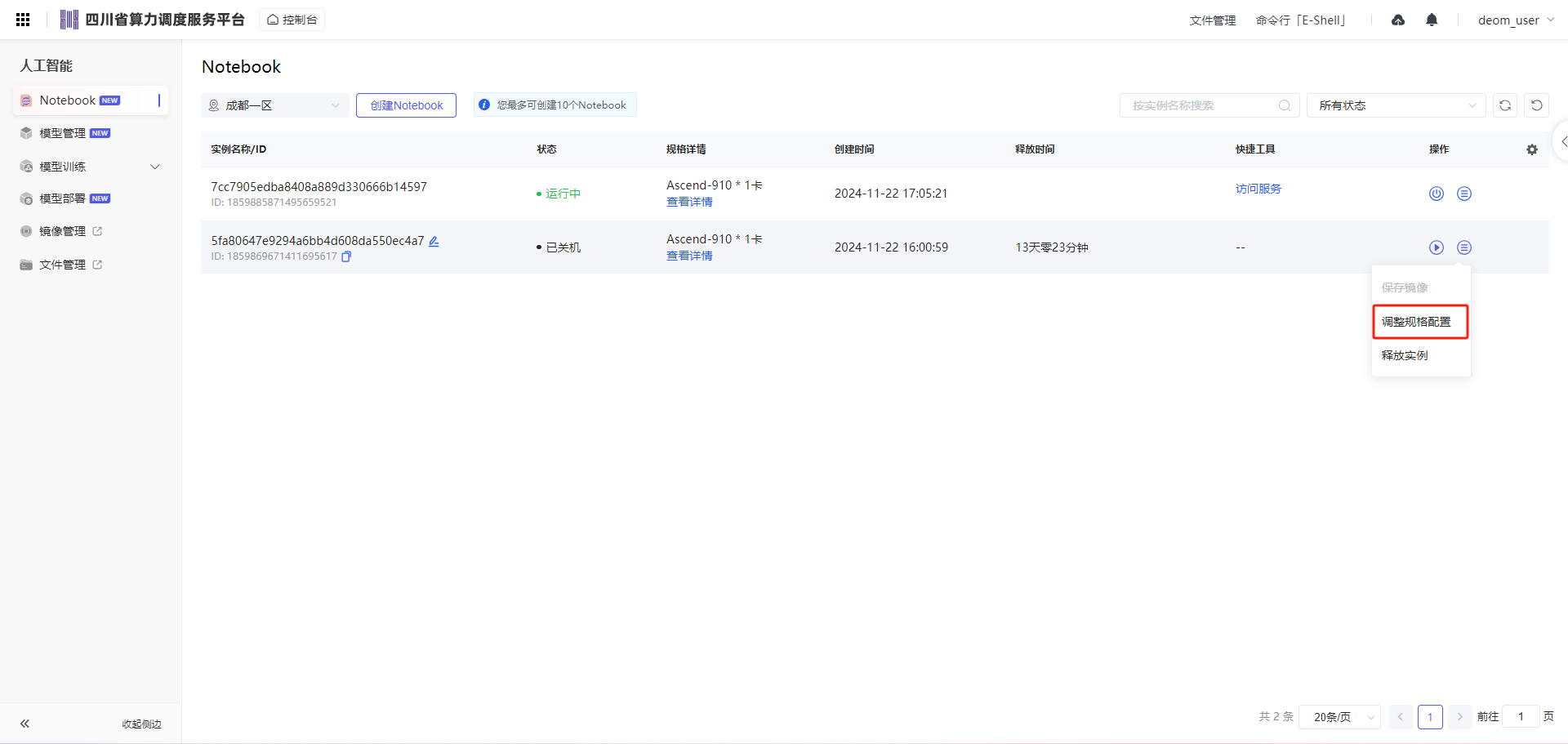Select 保存镜像 from the action menu
Viewport: 1568px width, 744px height.
pos(1421,287)
